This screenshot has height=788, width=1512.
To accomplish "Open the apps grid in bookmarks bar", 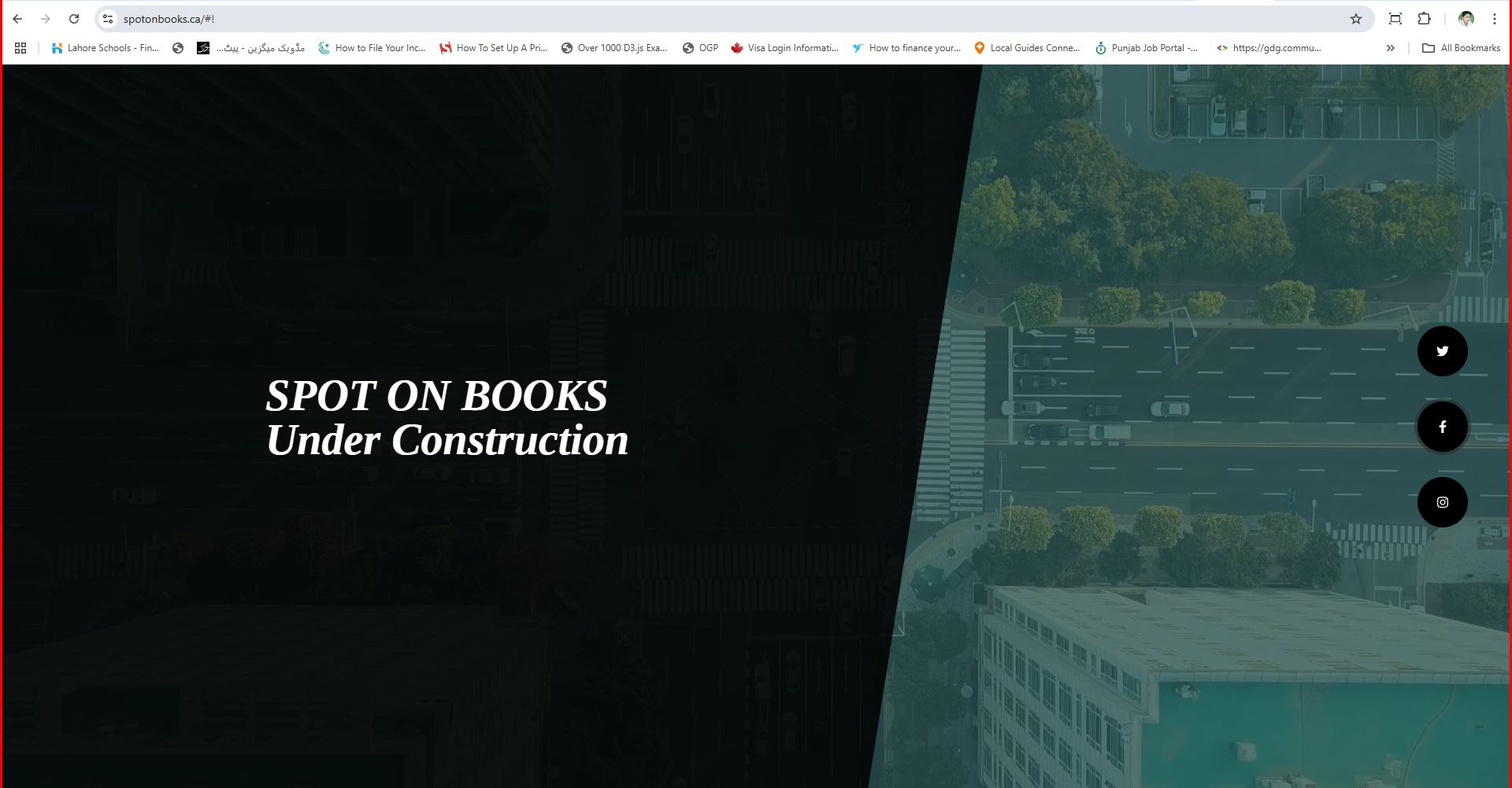I will coord(20,48).
